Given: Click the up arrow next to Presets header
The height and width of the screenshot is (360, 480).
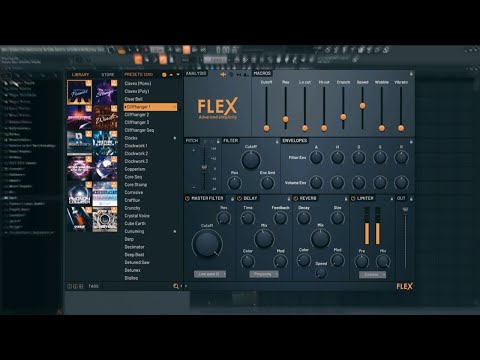Looking at the screenshot, I should (x=171, y=75).
